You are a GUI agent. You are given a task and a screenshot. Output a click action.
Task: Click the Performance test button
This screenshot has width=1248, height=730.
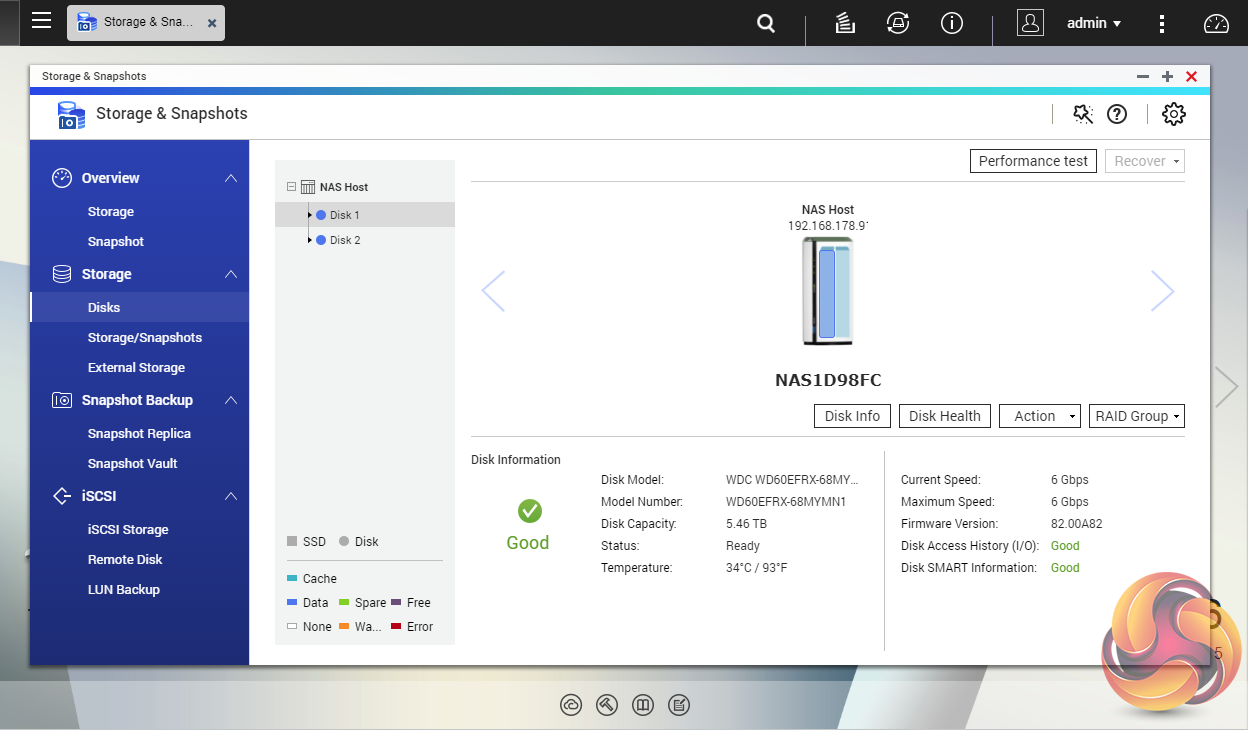tap(1033, 161)
